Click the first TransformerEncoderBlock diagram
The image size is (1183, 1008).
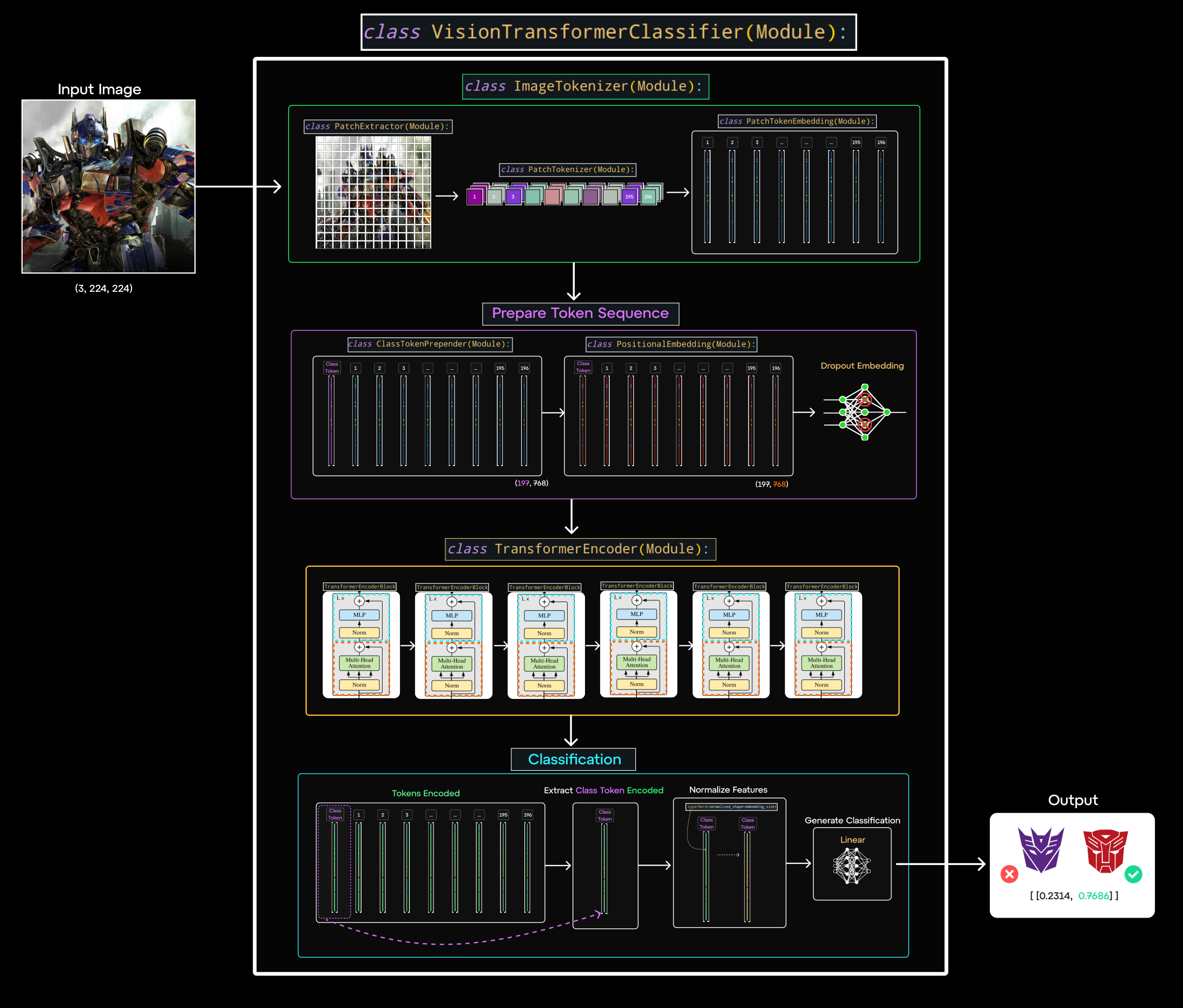coord(361,645)
